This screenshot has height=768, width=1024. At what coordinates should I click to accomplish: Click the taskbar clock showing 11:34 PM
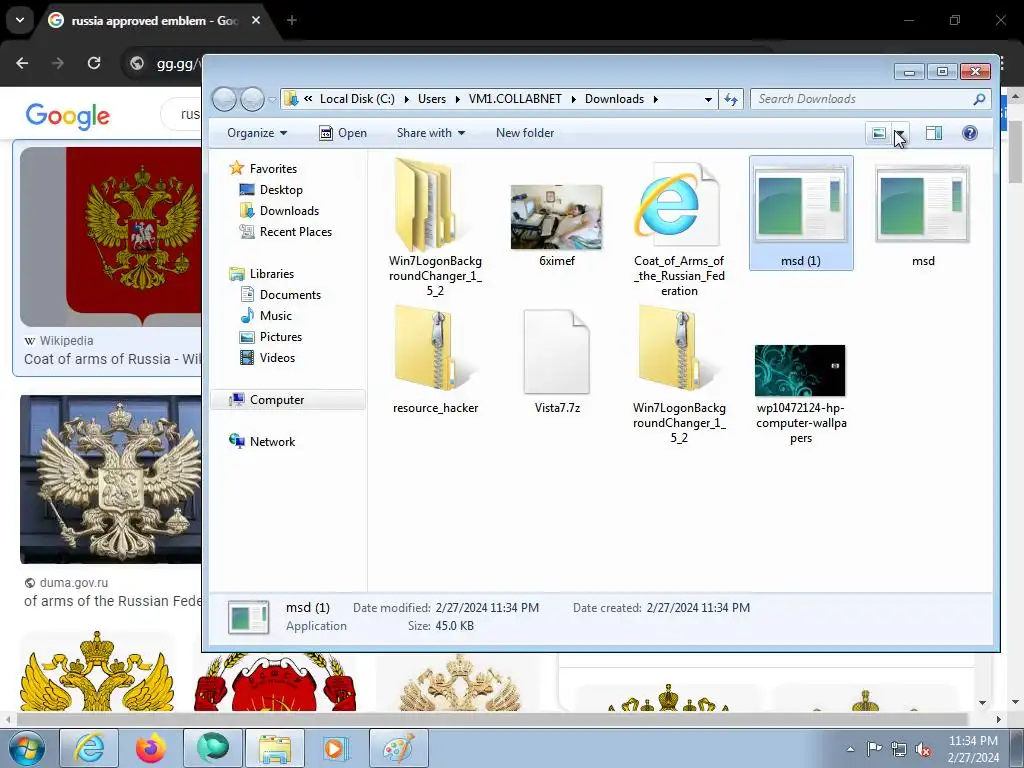(x=973, y=749)
